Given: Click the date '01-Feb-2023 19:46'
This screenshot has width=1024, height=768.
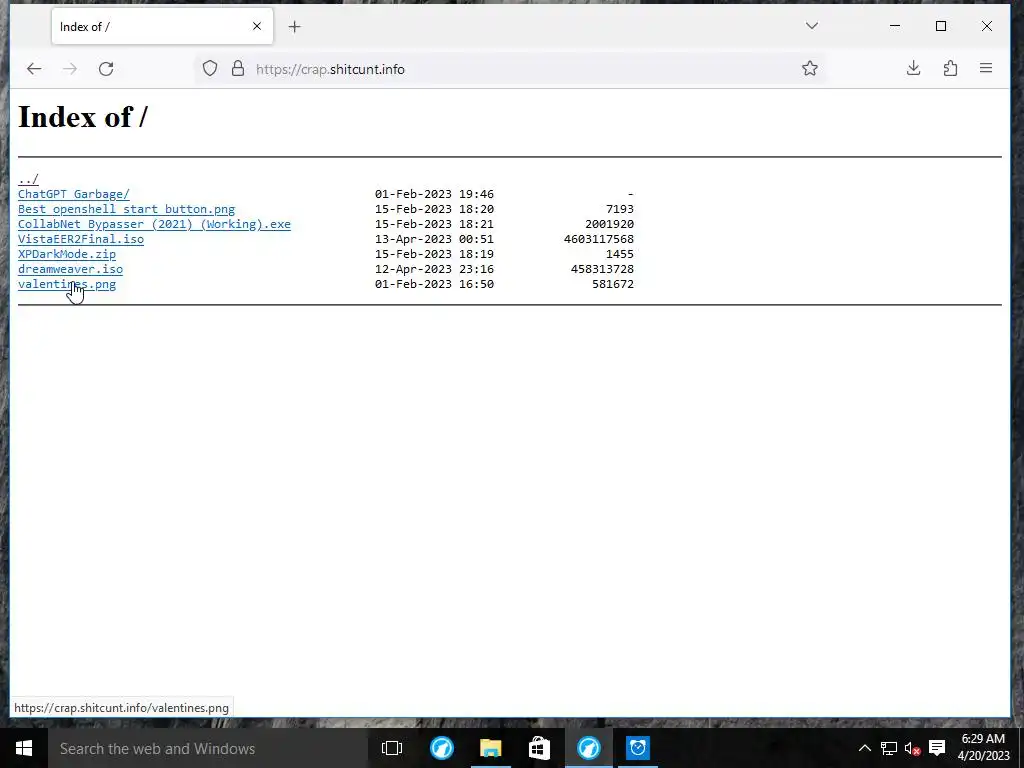Looking at the screenshot, I should pyautogui.click(x=434, y=194).
